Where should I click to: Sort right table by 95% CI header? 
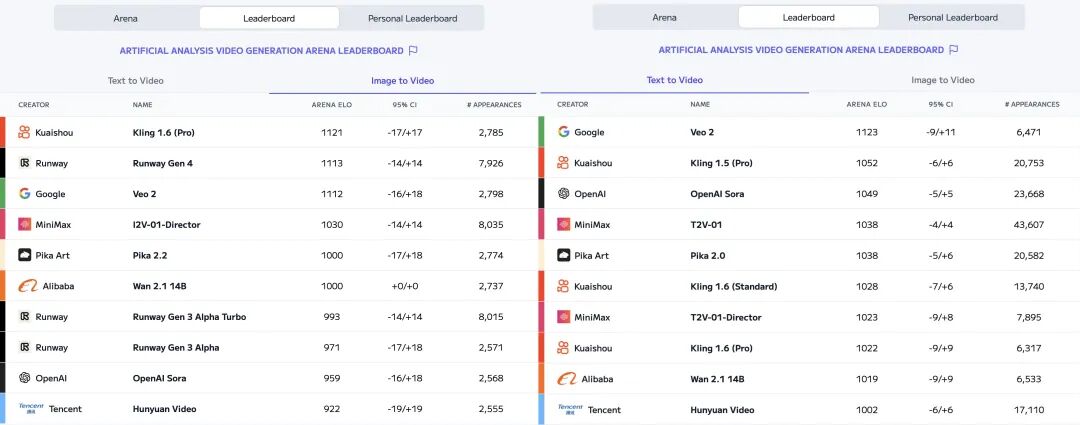tap(940, 105)
